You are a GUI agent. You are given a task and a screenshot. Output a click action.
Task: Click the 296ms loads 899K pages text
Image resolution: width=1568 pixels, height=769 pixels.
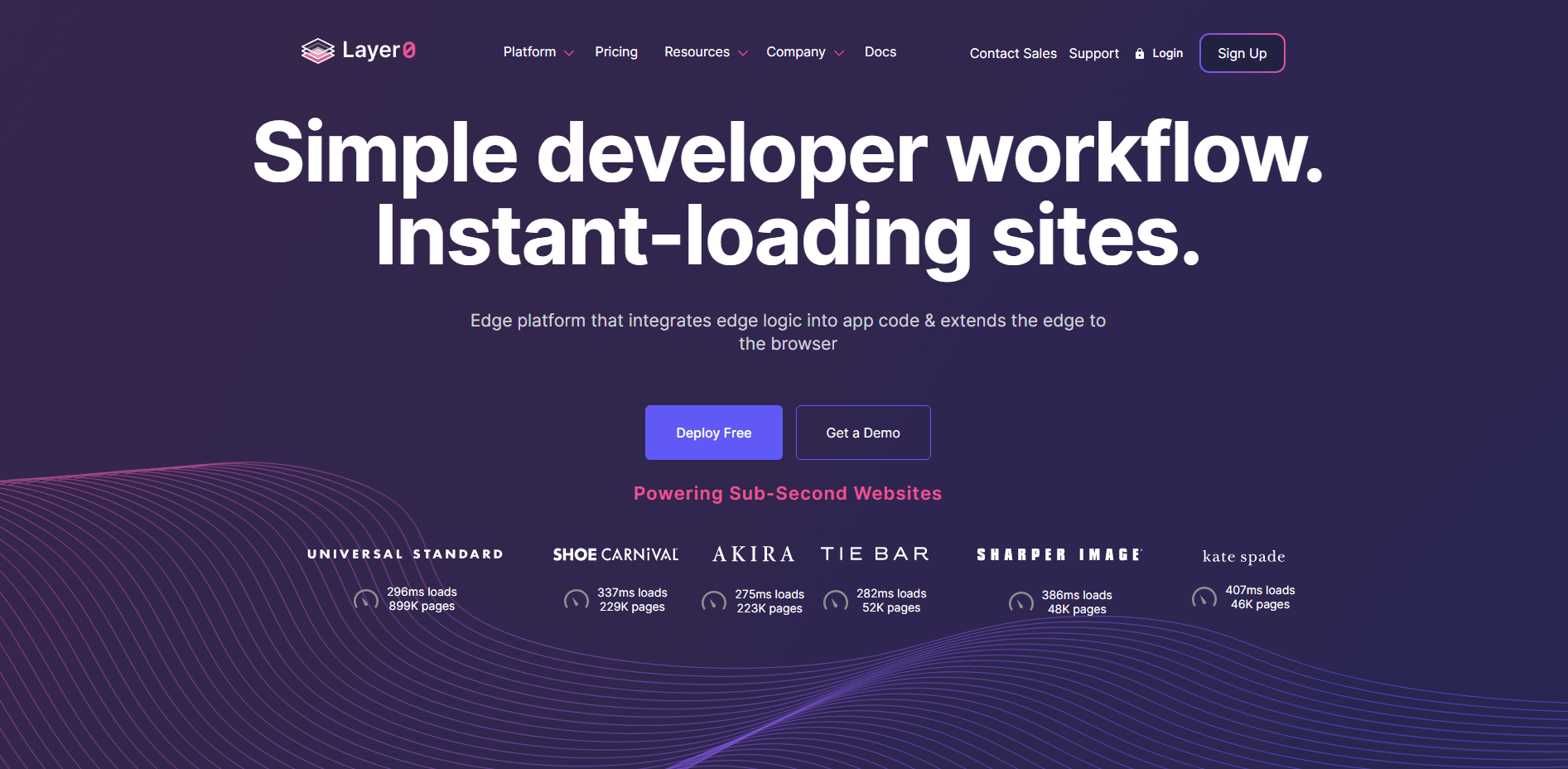tap(422, 599)
